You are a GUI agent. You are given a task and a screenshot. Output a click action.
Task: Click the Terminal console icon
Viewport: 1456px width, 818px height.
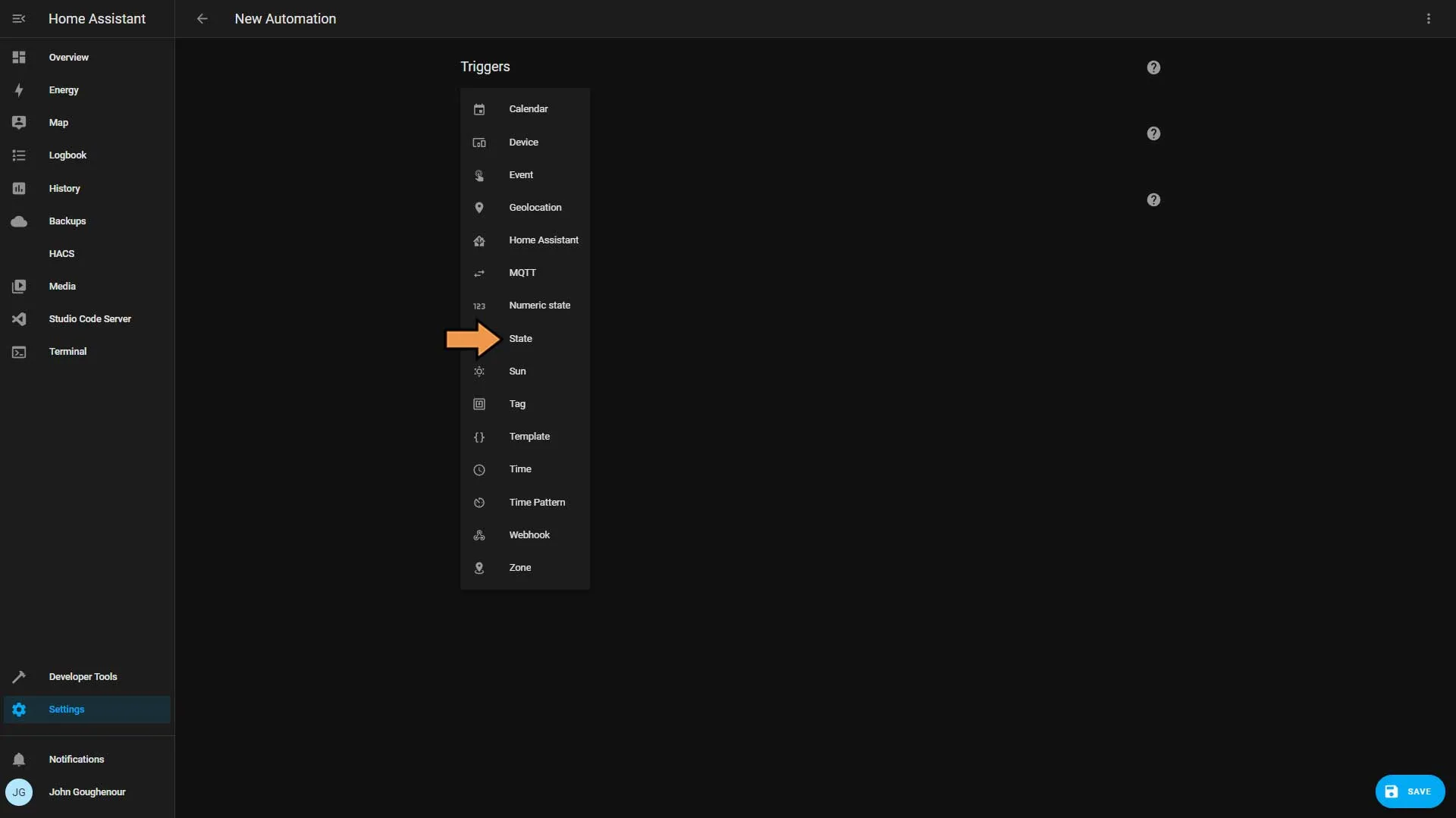point(19,352)
